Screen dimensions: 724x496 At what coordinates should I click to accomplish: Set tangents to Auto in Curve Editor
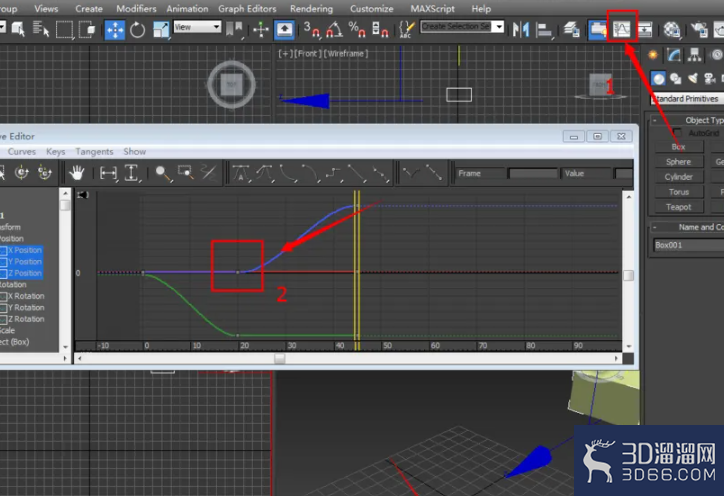pos(241,173)
